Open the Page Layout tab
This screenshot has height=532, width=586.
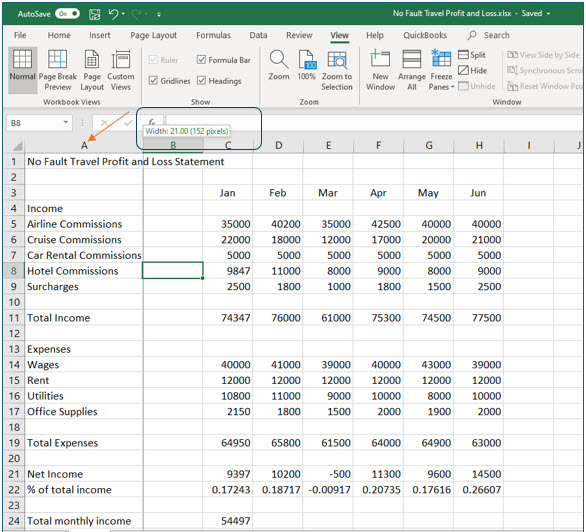[153, 35]
